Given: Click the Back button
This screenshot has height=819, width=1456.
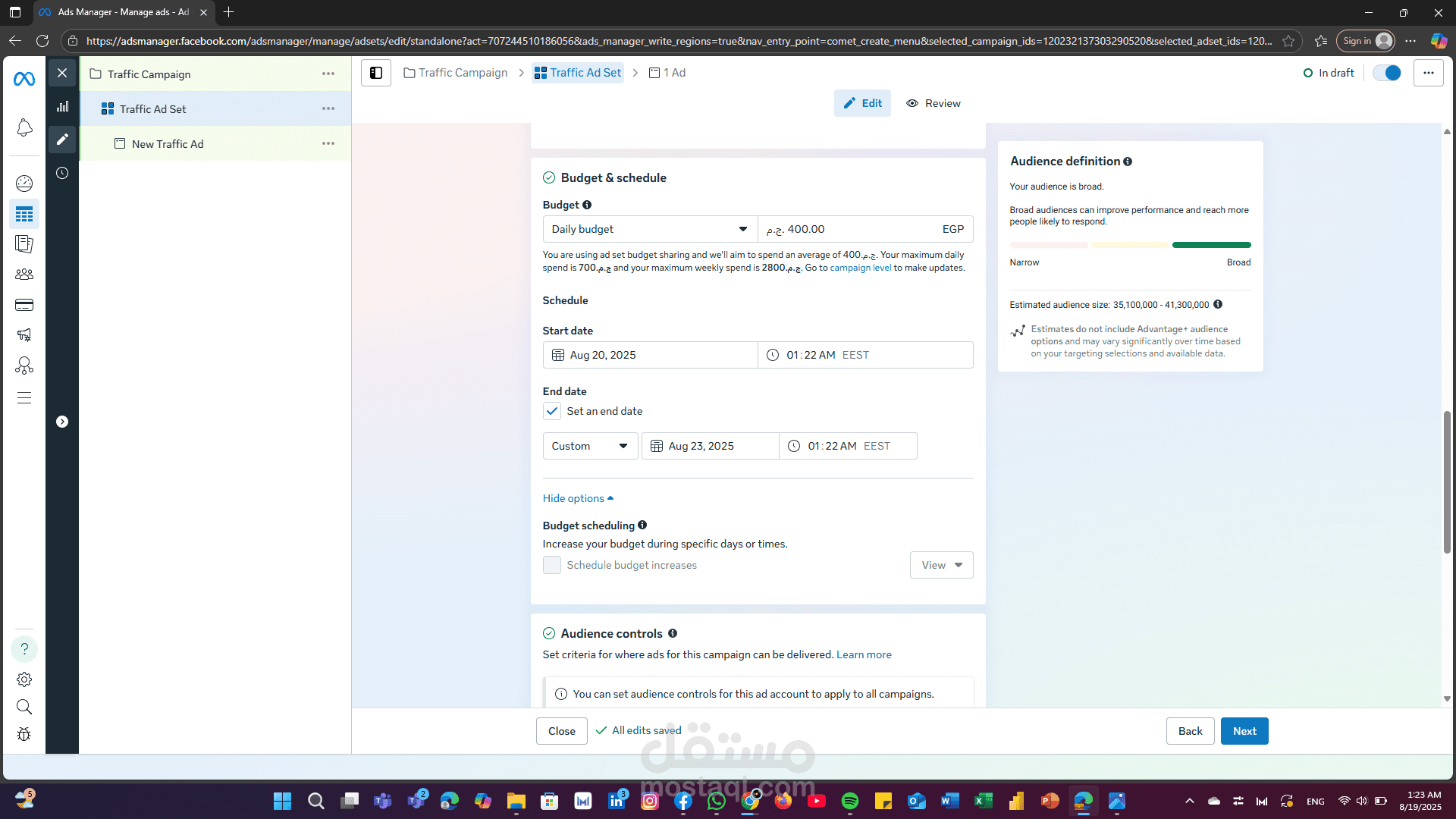Looking at the screenshot, I should (1190, 731).
